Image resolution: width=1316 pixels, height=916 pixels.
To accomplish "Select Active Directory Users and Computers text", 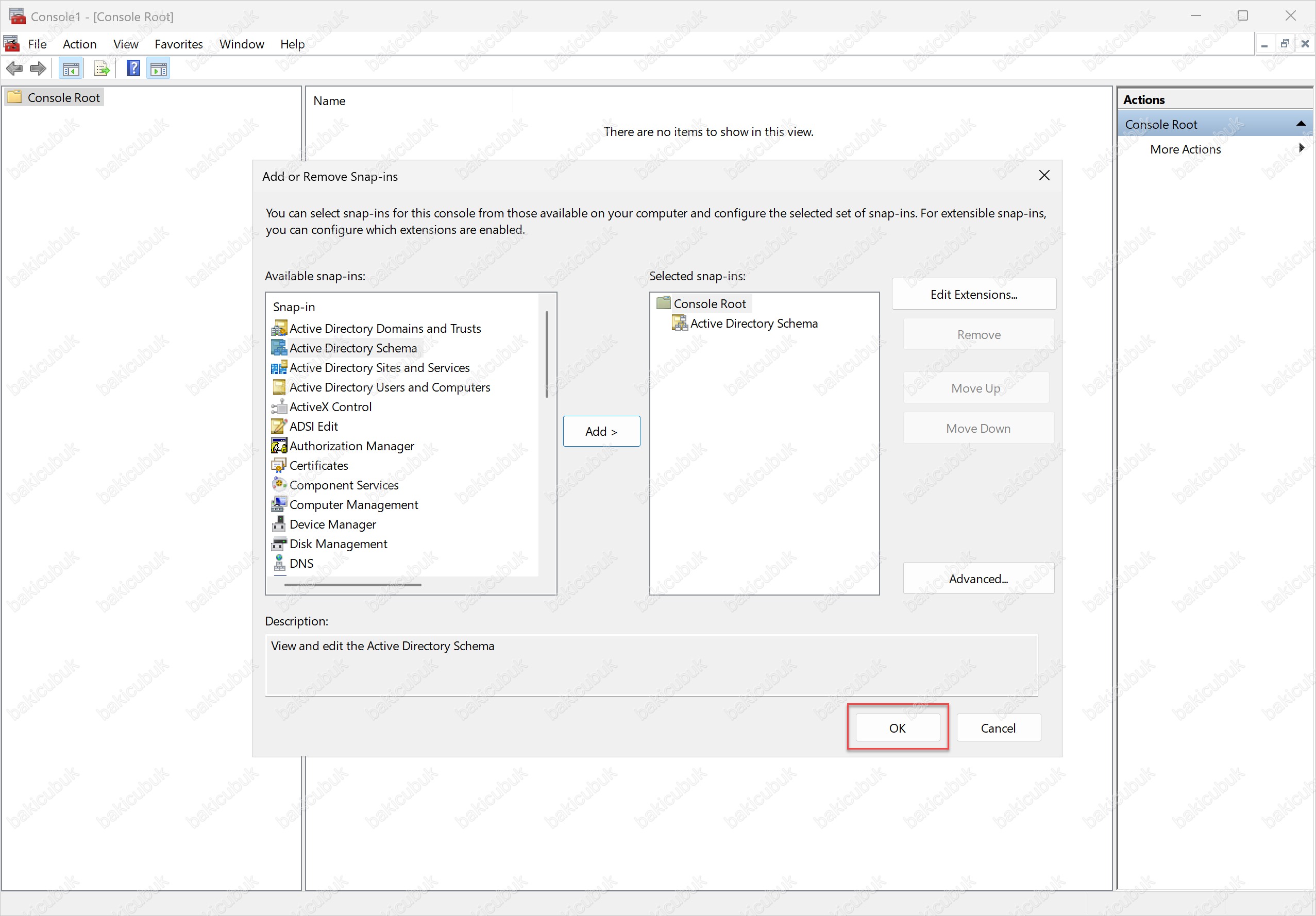I will click(390, 387).
